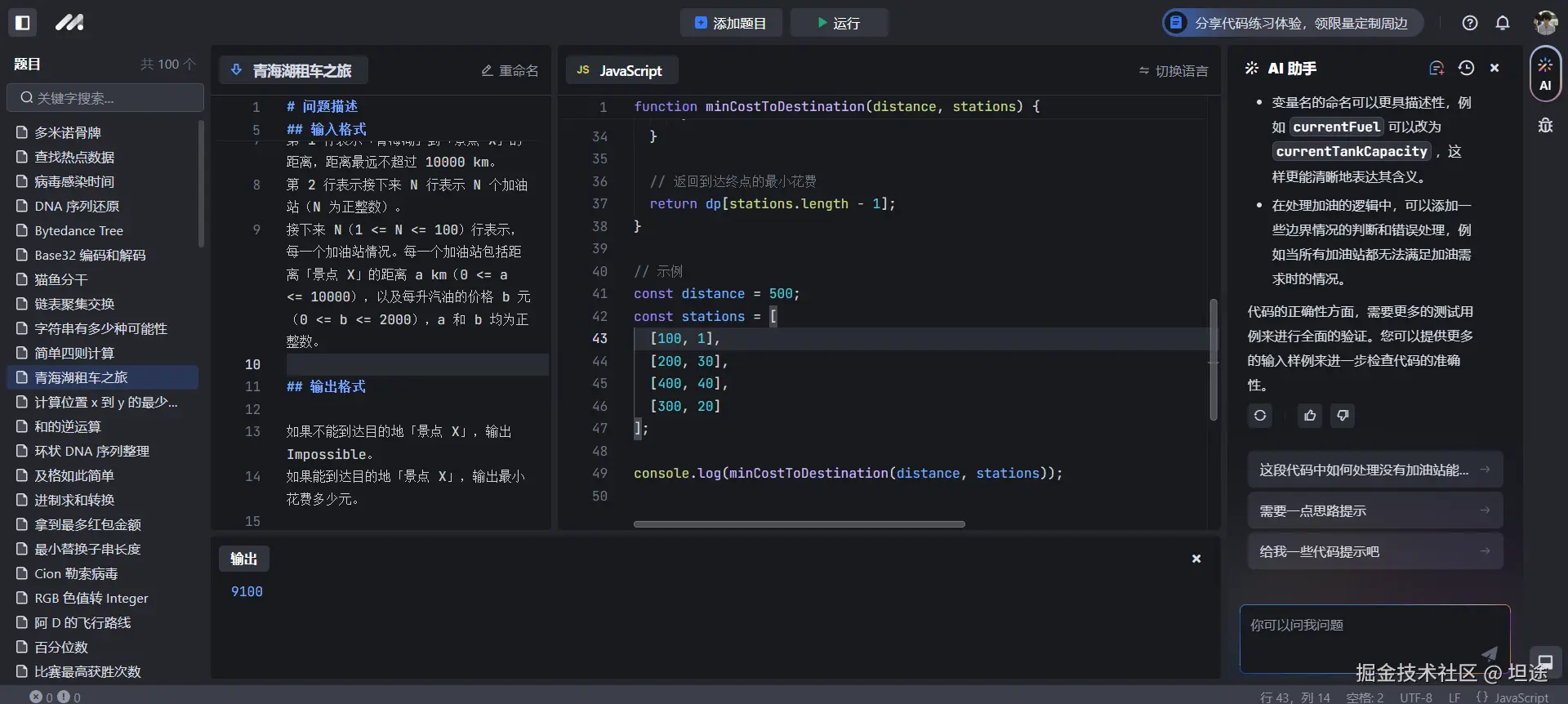
Task: Toggle the left sidebar panel icon
Action: coord(23,23)
